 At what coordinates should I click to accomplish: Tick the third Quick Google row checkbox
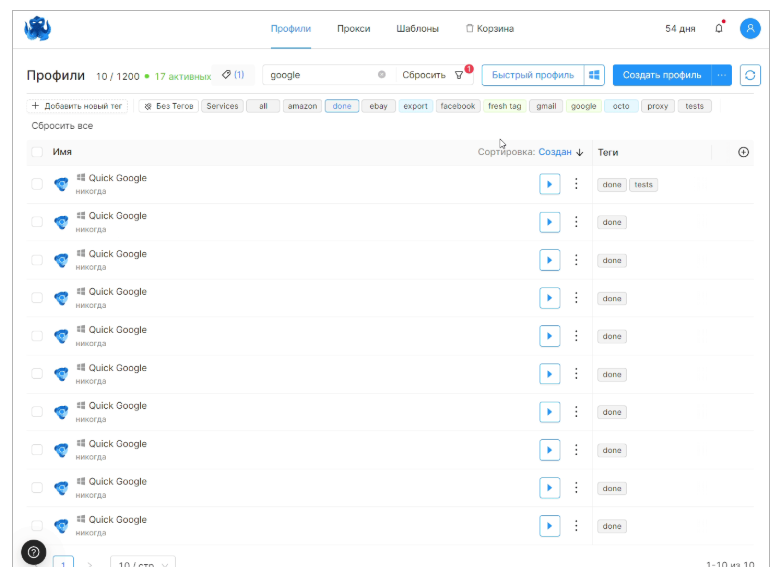[x=37, y=260]
